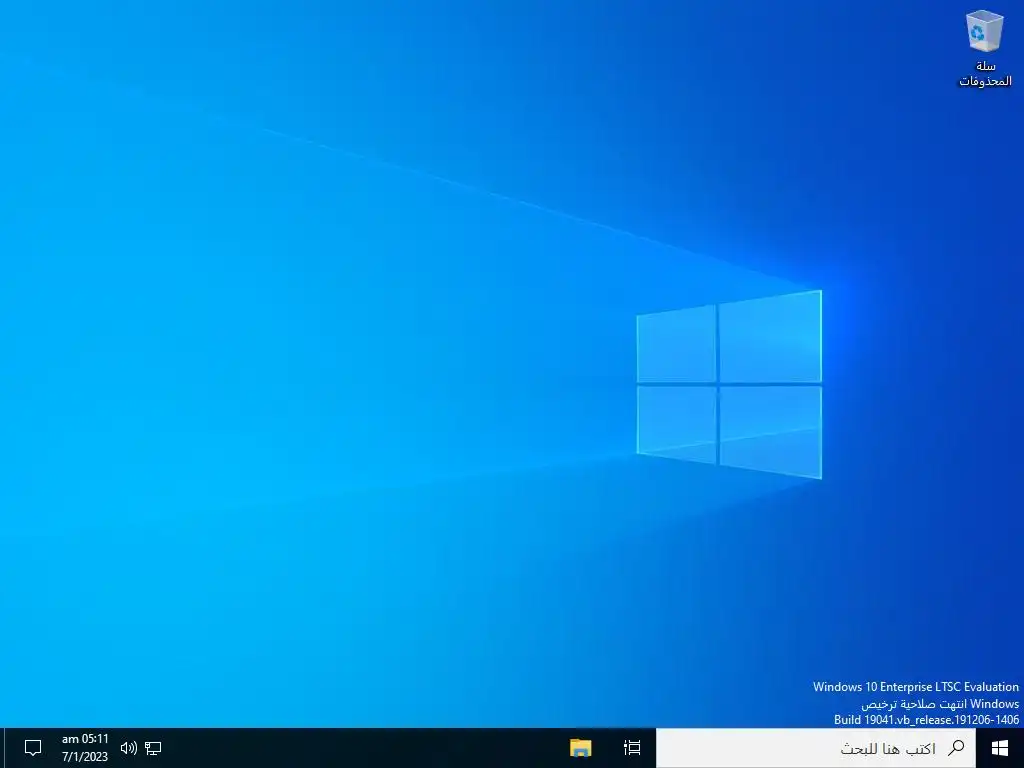Open clock showing 05:11 am

pos(85,748)
